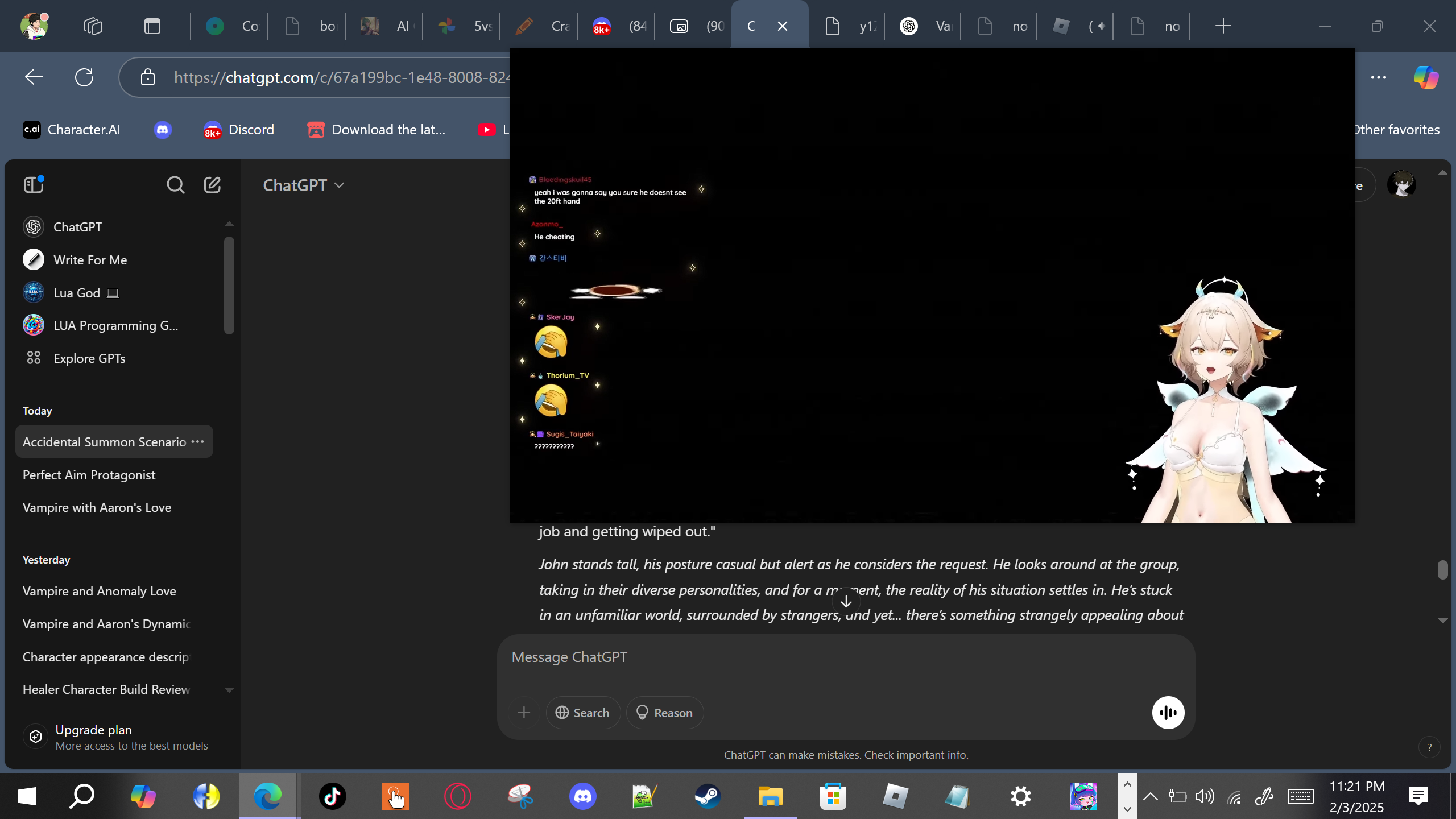Select the Perfect Aim Protagonist chat
Viewport: 1456px width, 819px height.
pos(114,475)
